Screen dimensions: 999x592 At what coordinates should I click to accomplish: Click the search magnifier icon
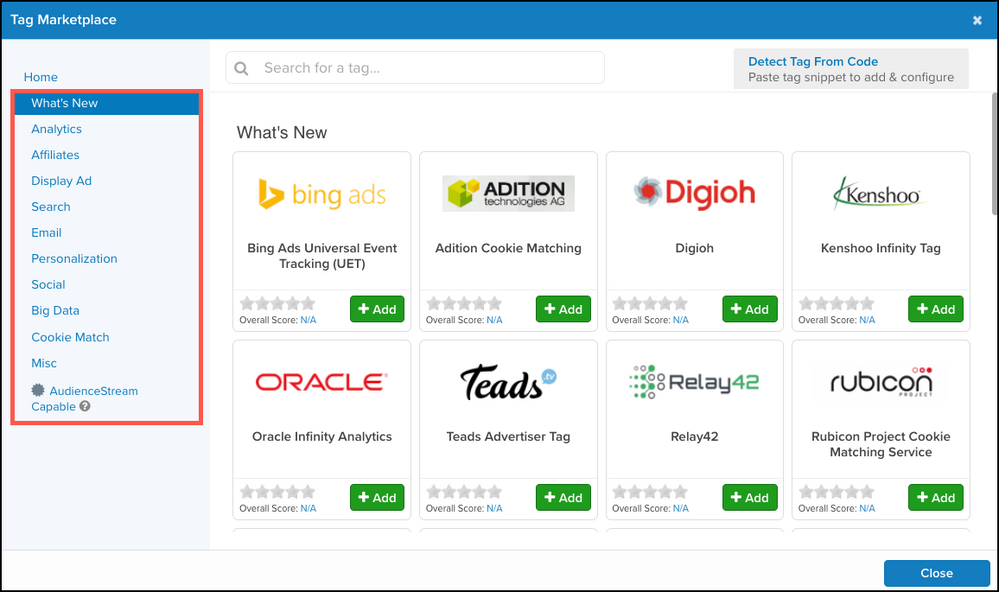click(x=241, y=69)
